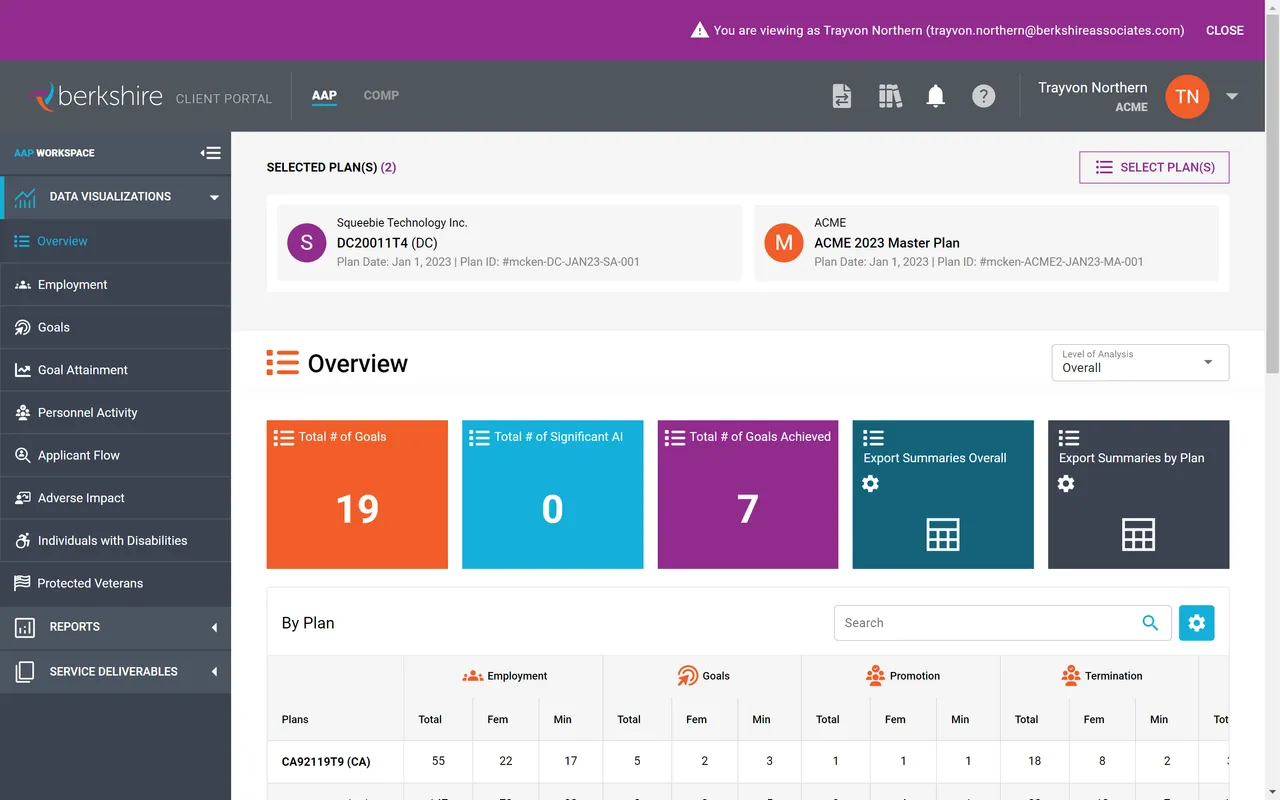
Task: Click the orange Total # of Goals tile
Action: [x=357, y=494]
